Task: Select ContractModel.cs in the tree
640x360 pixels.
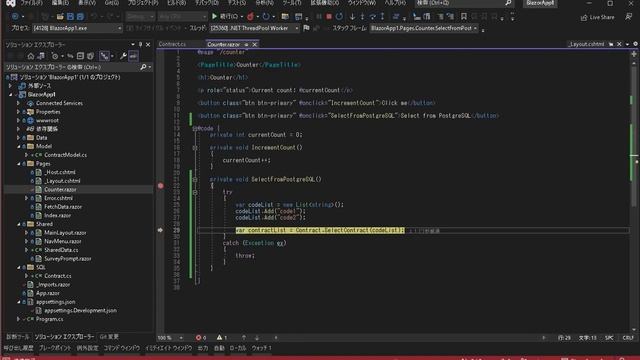Action: pos(65,155)
